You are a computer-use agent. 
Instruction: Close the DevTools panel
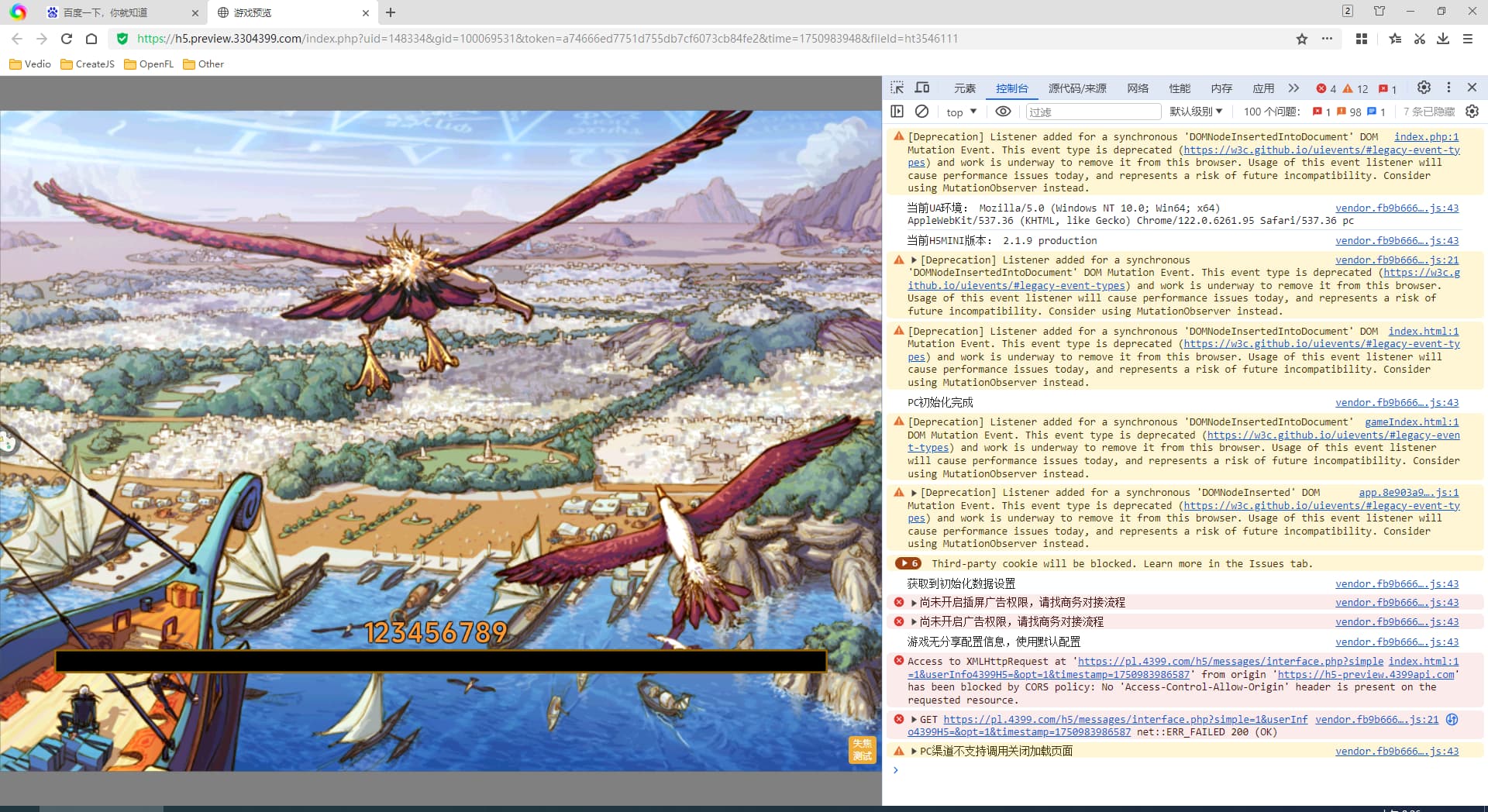coord(1472,88)
